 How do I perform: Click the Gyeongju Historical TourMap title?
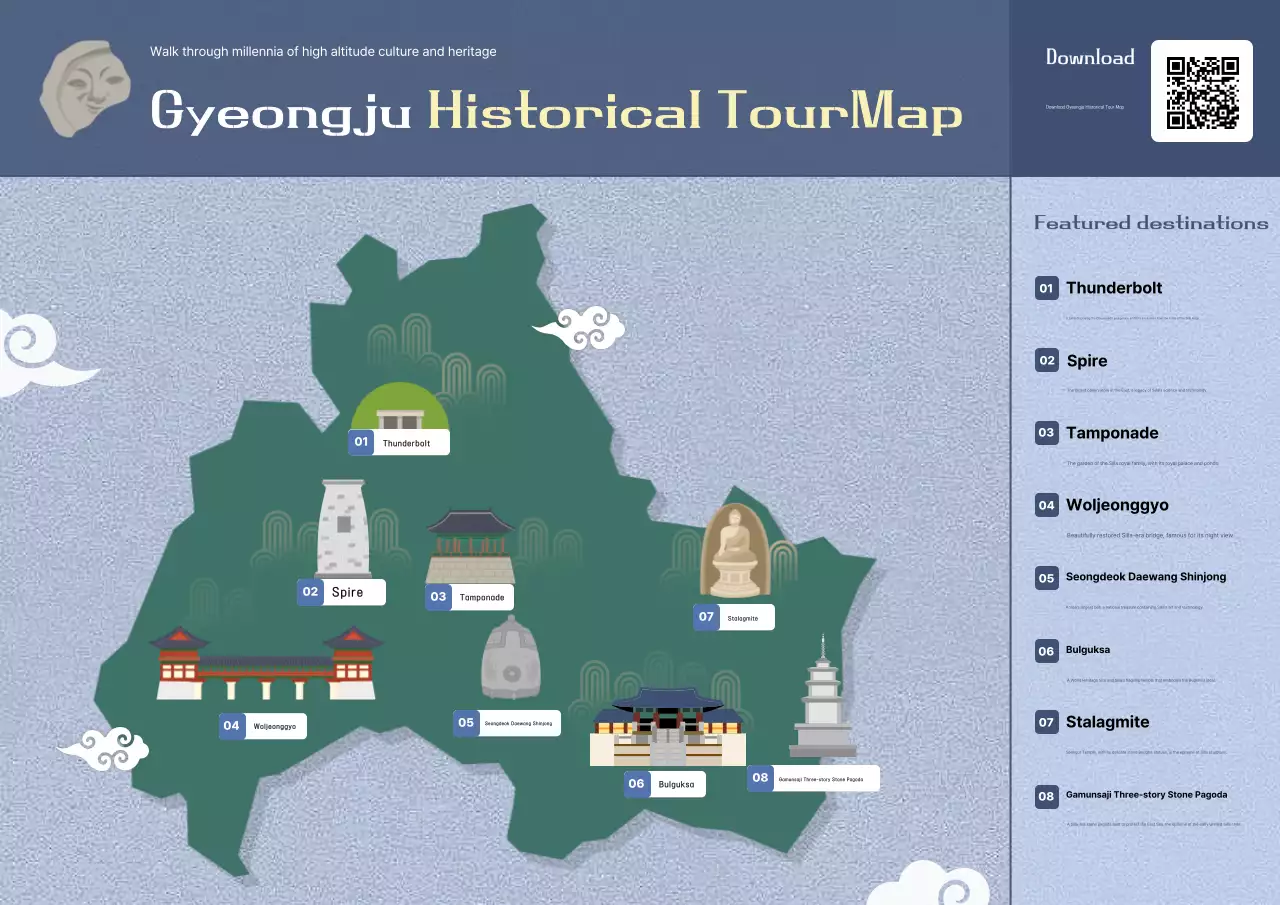tap(556, 110)
